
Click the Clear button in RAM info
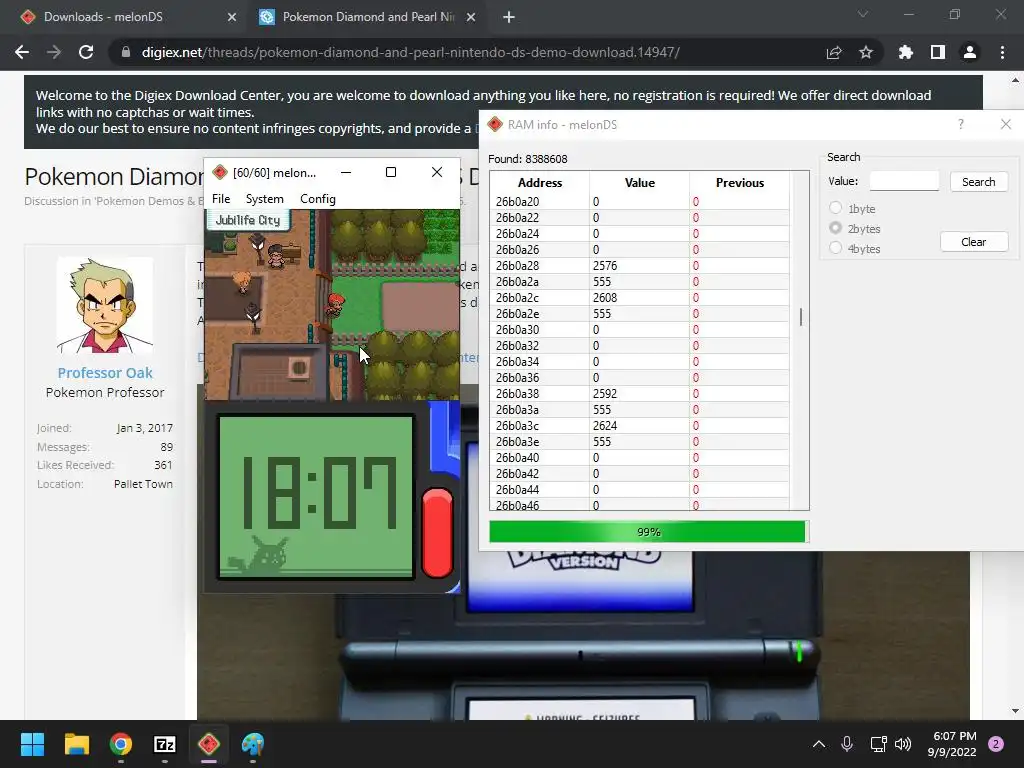click(x=974, y=242)
